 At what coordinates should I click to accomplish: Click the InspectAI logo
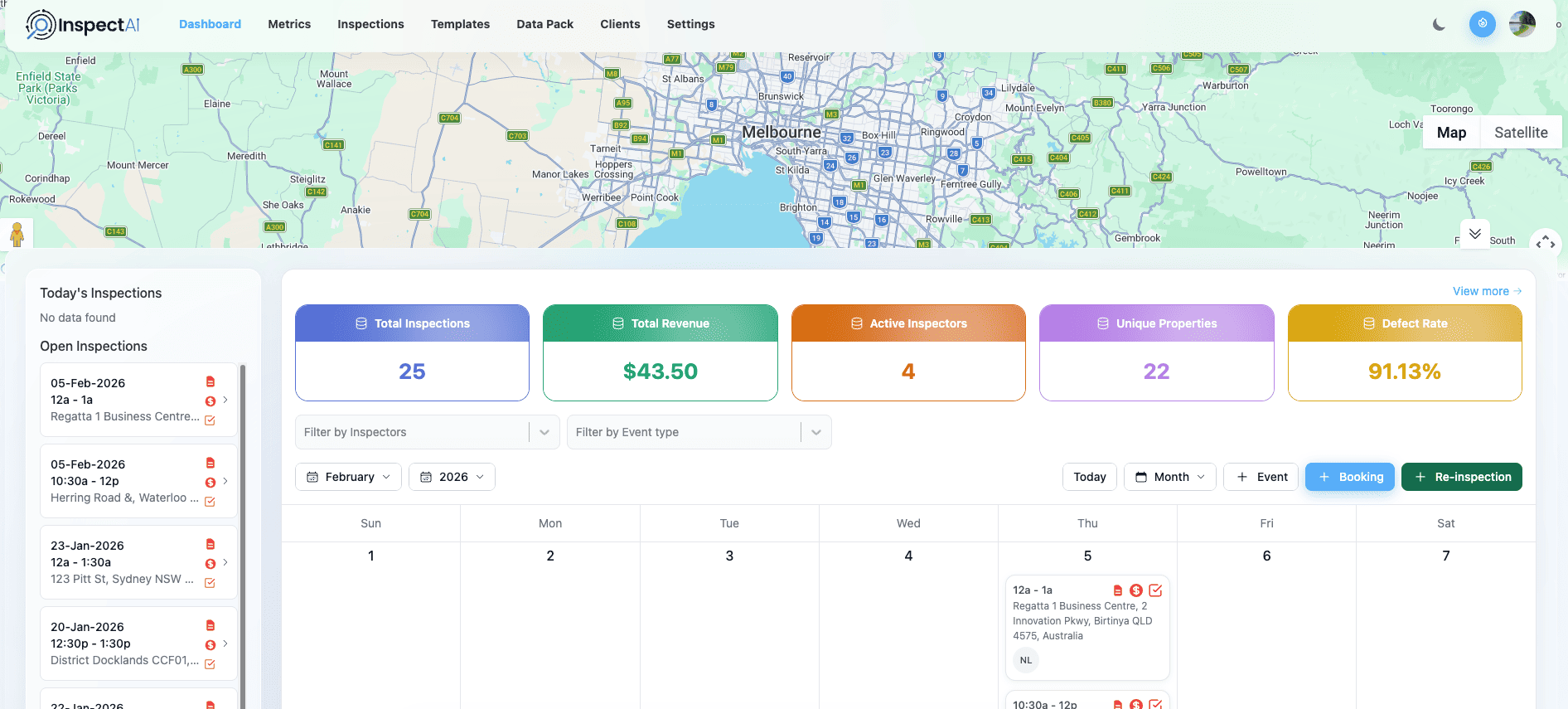point(83,25)
